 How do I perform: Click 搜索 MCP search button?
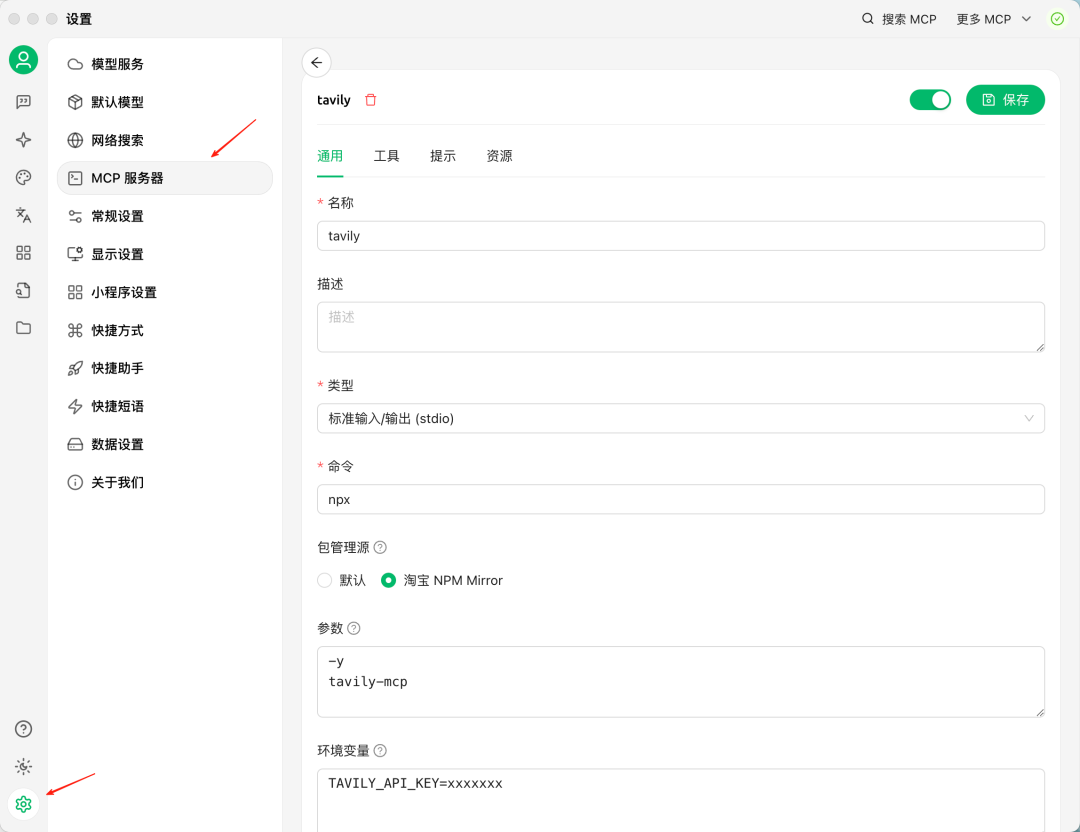(x=899, y=19)
